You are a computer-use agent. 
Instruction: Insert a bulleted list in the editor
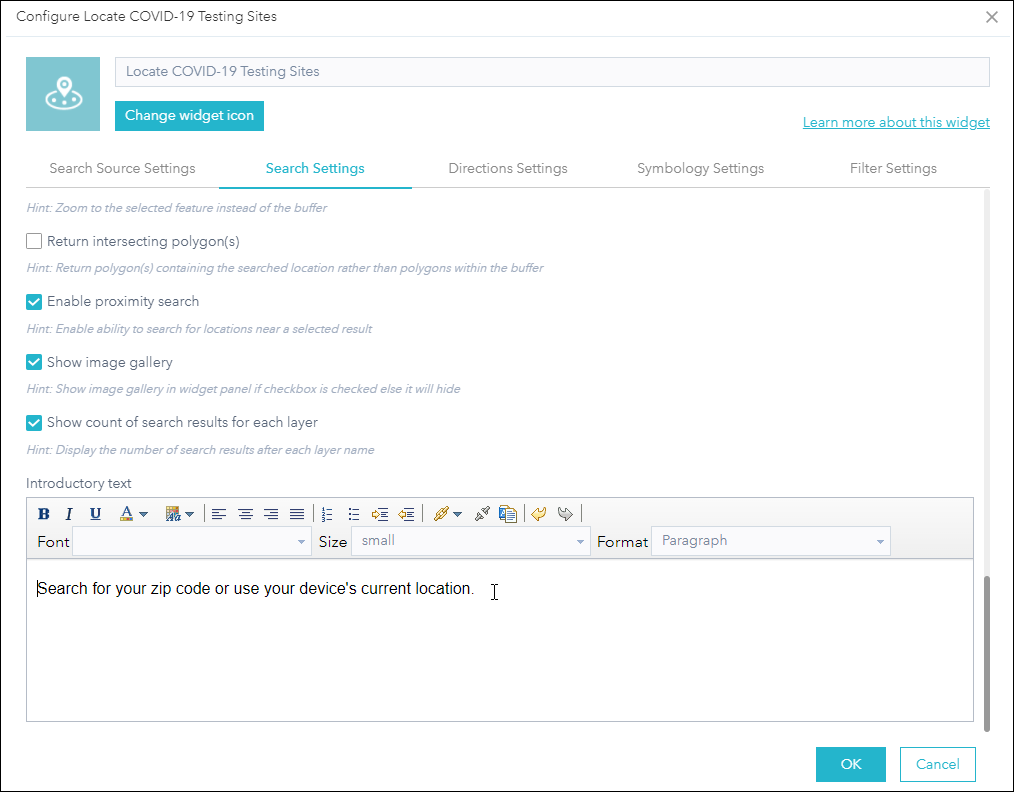(354, 513)
